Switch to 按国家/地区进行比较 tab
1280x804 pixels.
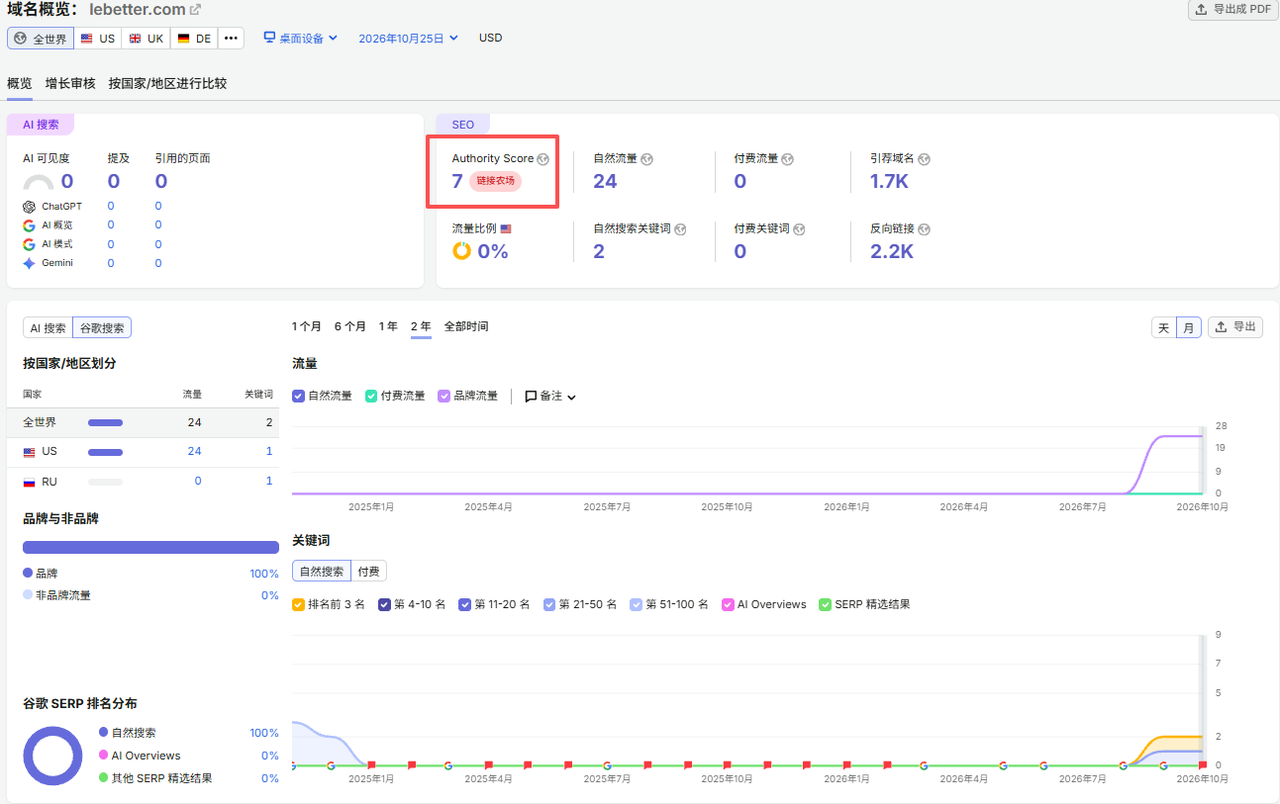(x=168, y=83)
